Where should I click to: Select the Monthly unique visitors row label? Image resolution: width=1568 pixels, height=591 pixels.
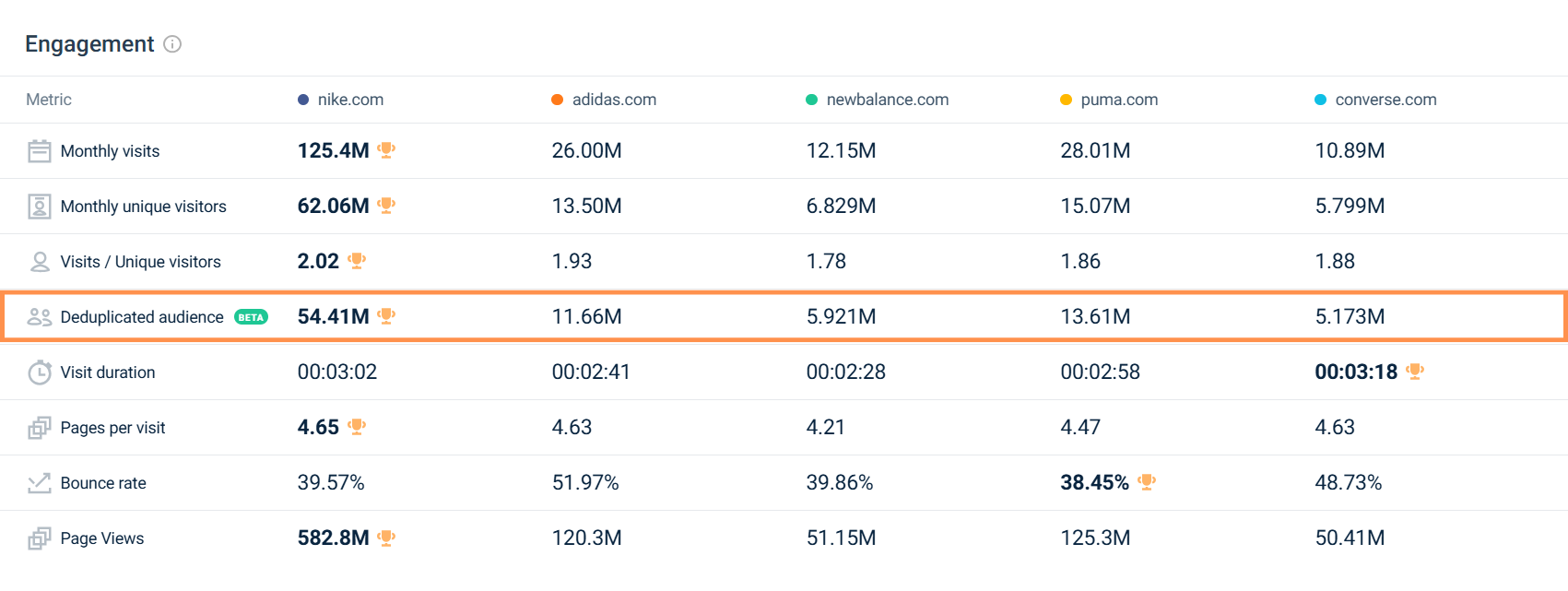tap(143, 207)
